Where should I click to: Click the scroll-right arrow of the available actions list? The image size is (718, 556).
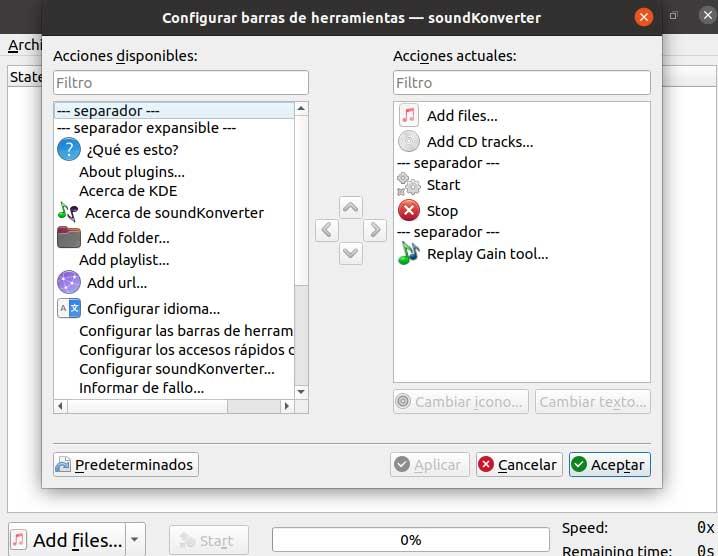click(287, 406)
